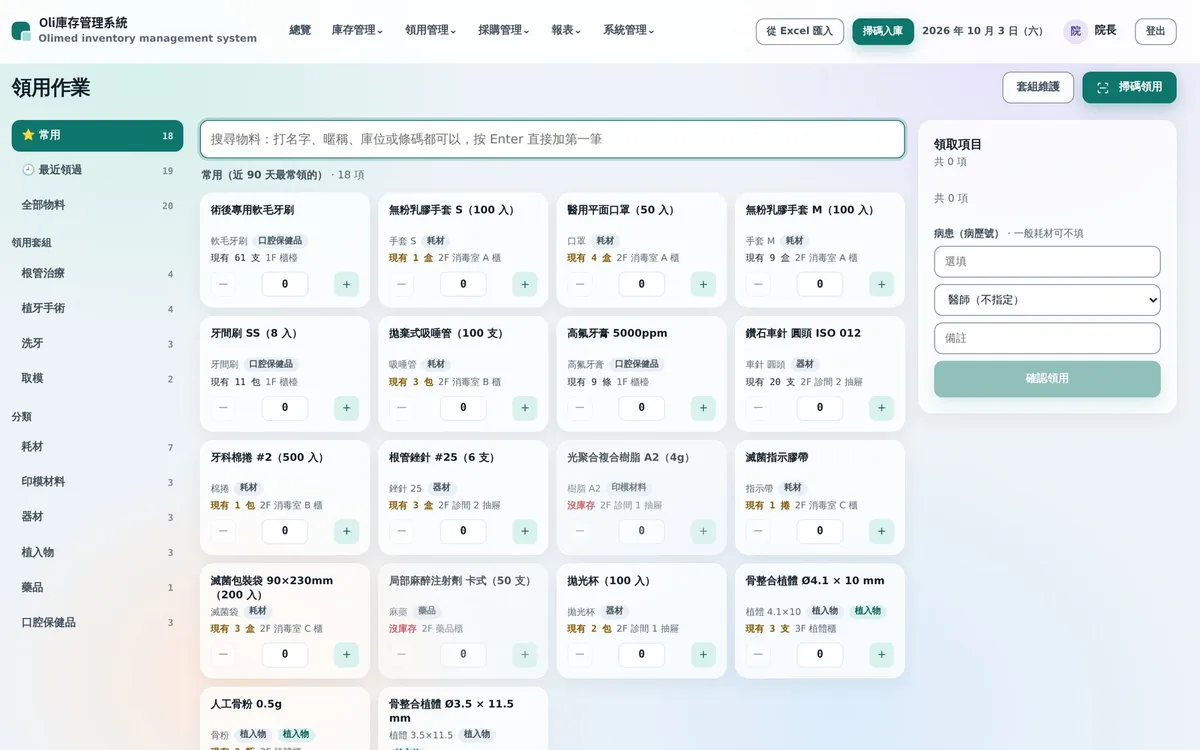Start 掃碼領用 scanning

pyautogui.click(x=1129, y=87)
